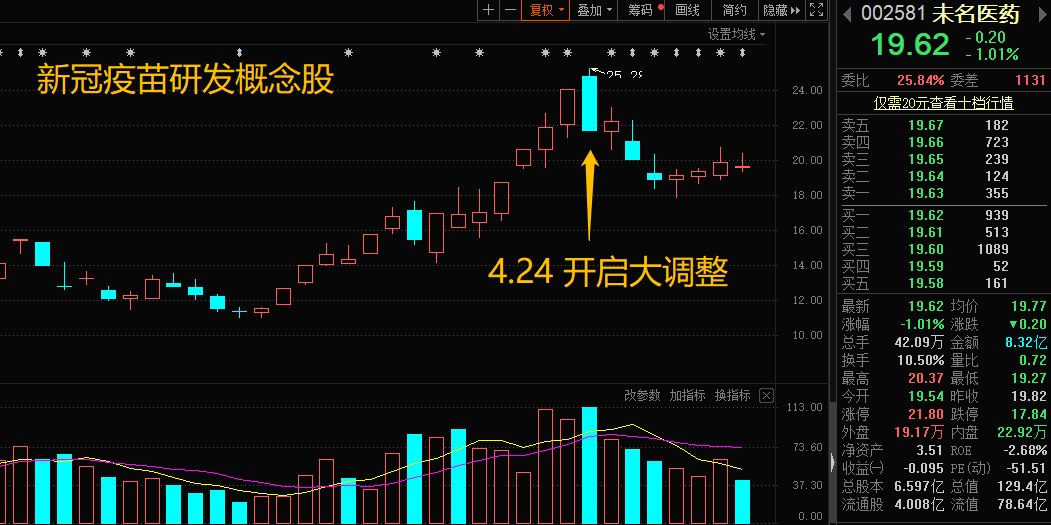This screenshot has height=525, width=1051.
Task: Click the 内盘 22.92万 value
Action: [x=1022, y=431]
